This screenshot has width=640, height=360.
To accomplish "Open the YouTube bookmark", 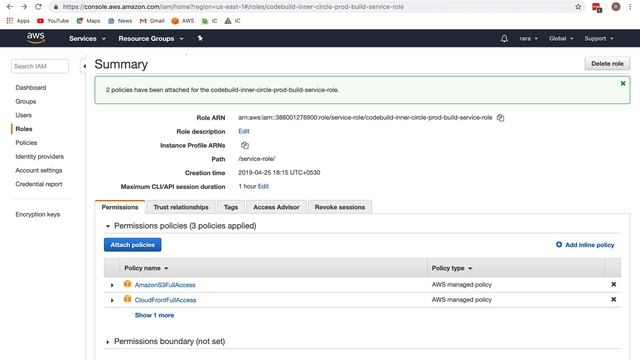I will [x=53, y=21].
